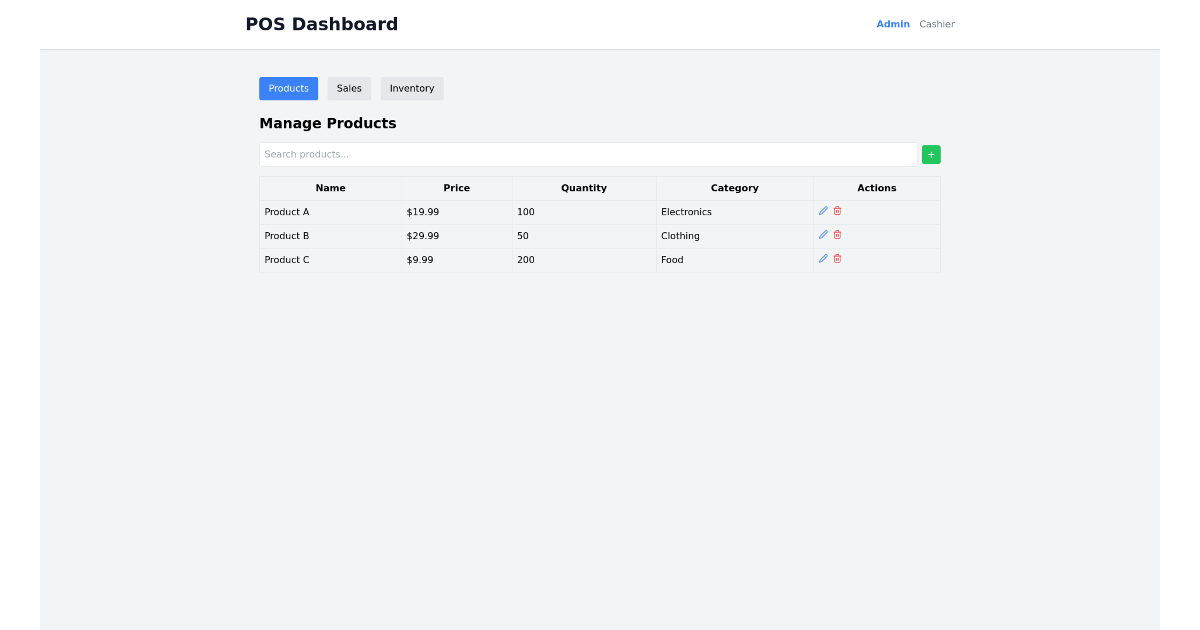This screenshot has height=630, width=1200.
Task: Open the edit icon for Product B
Action: 822,235
